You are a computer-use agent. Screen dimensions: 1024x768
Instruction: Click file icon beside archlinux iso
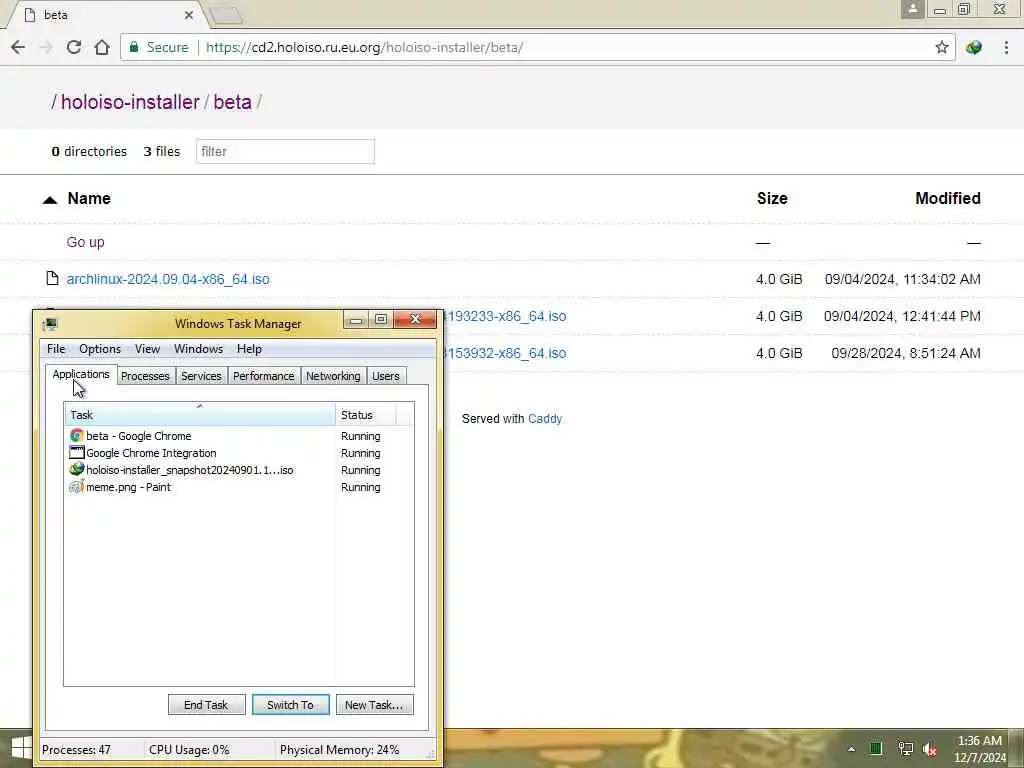pyautogui.click(x=52, y=278)
